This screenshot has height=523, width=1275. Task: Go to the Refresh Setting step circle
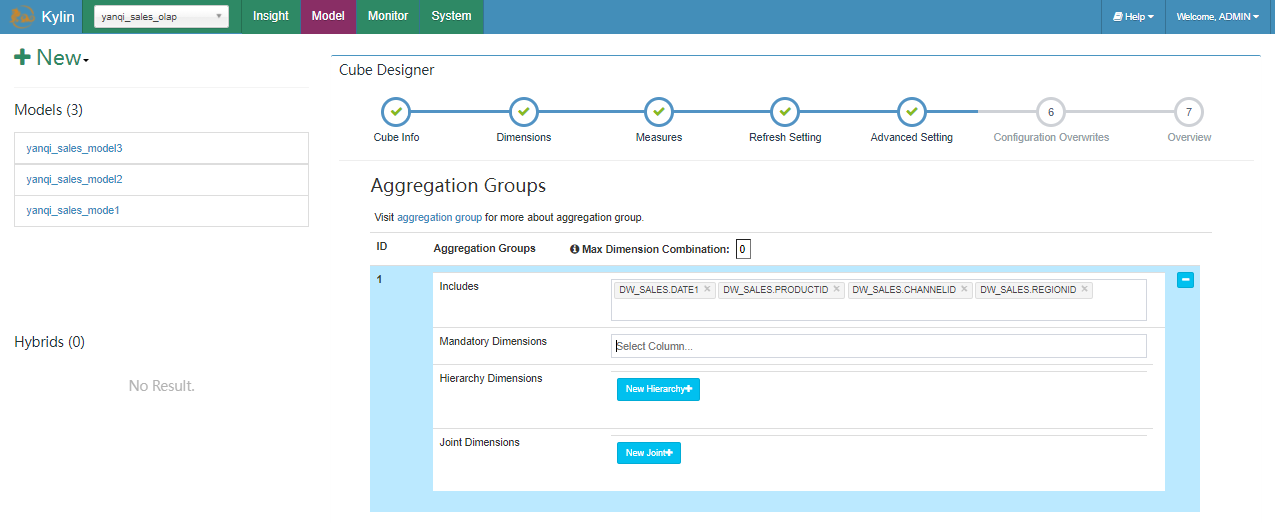(785, 112)
